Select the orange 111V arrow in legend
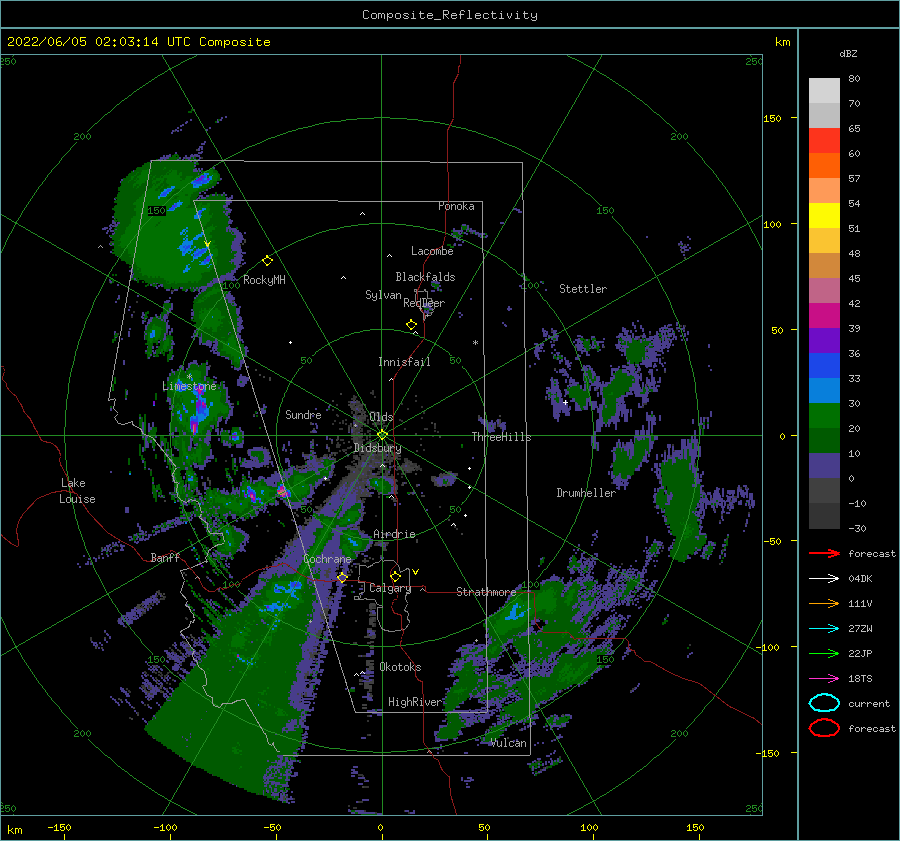Screen dimensions: 900x841 [824, 603]
